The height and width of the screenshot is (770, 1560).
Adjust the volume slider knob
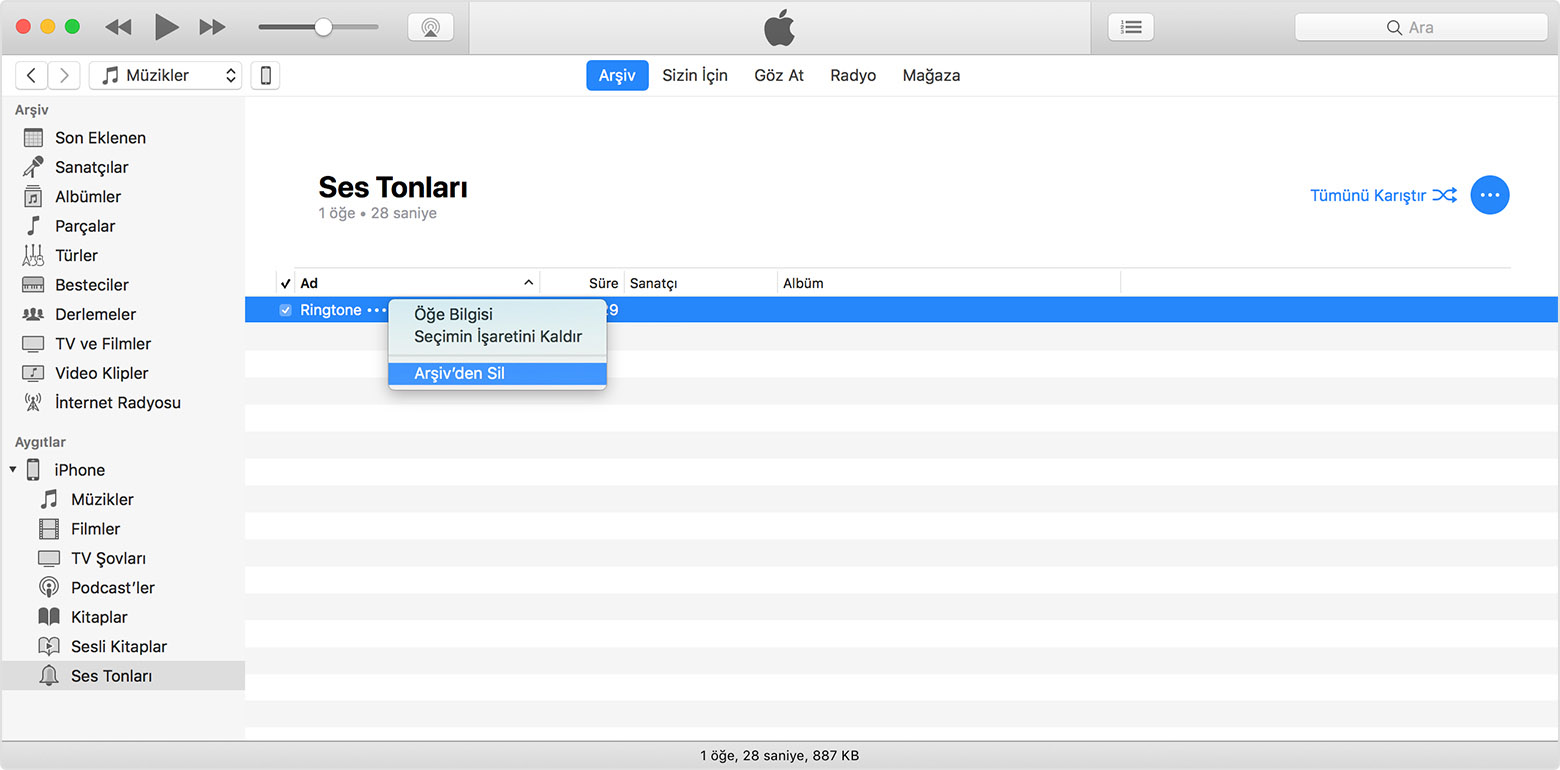pyautogui.click(x=323, y=27)
